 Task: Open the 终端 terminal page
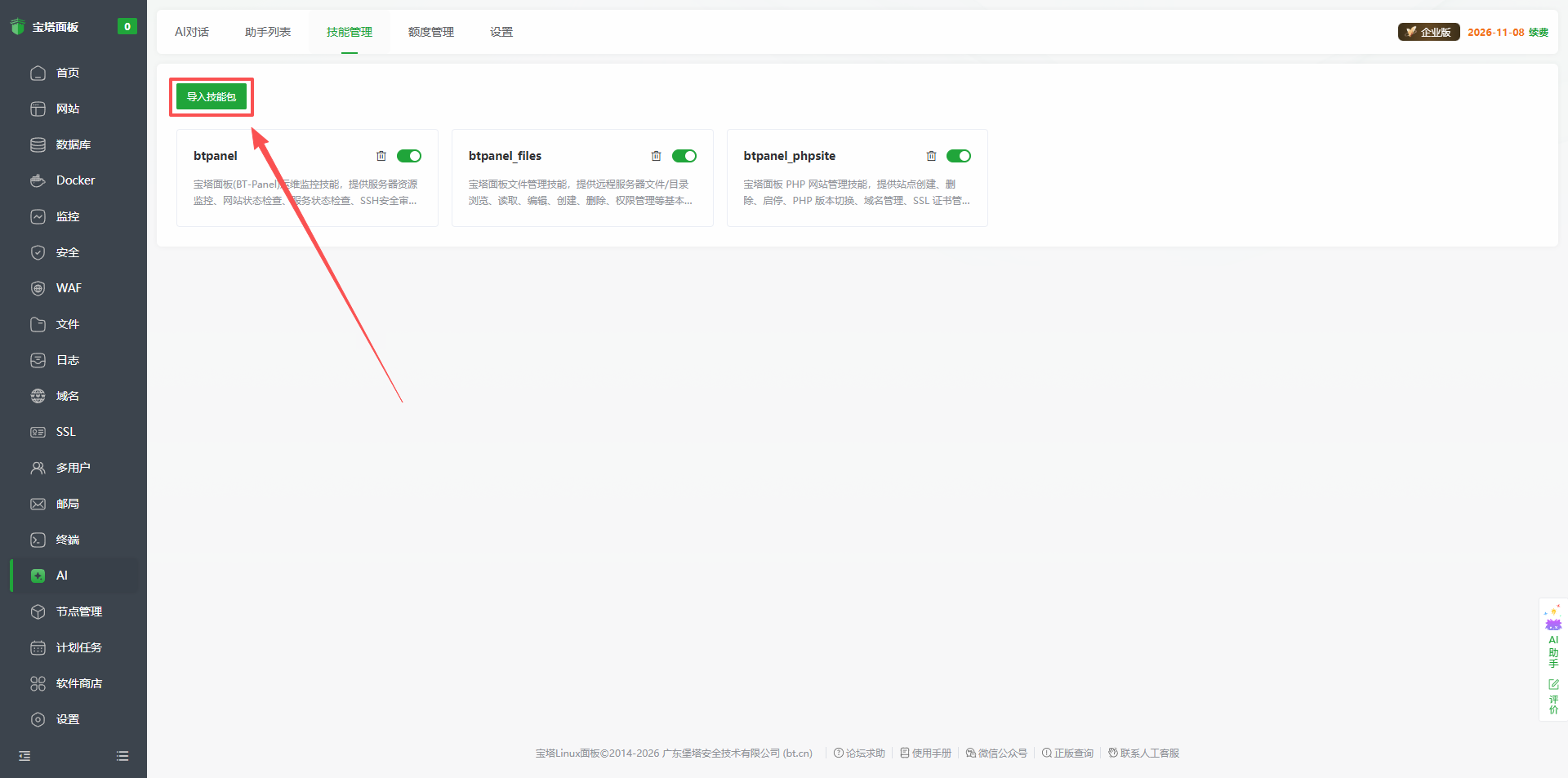(69, 539)
